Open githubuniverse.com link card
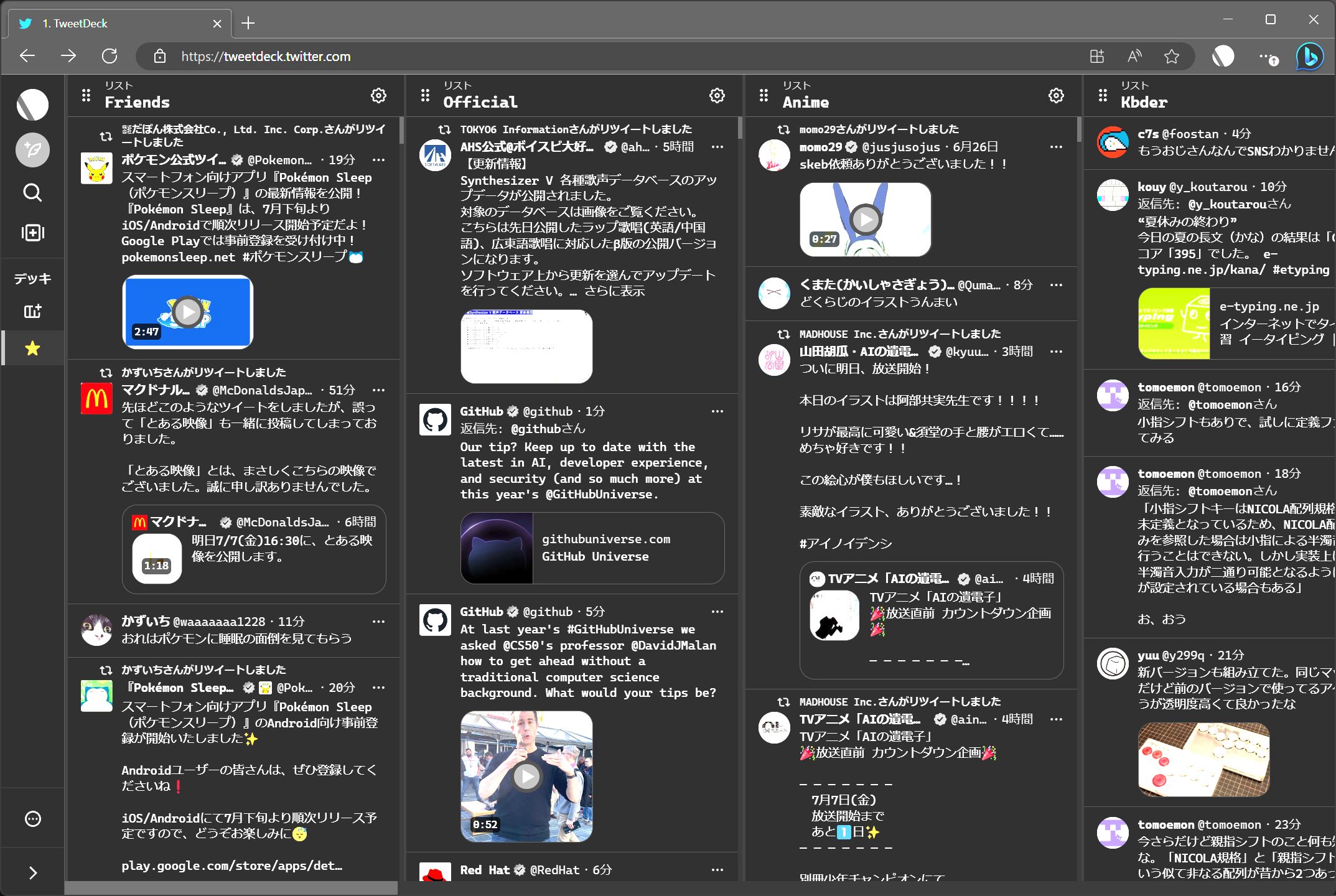This screenshot has width=1336, height=896. pyautogui.click(x=592, y=548)
